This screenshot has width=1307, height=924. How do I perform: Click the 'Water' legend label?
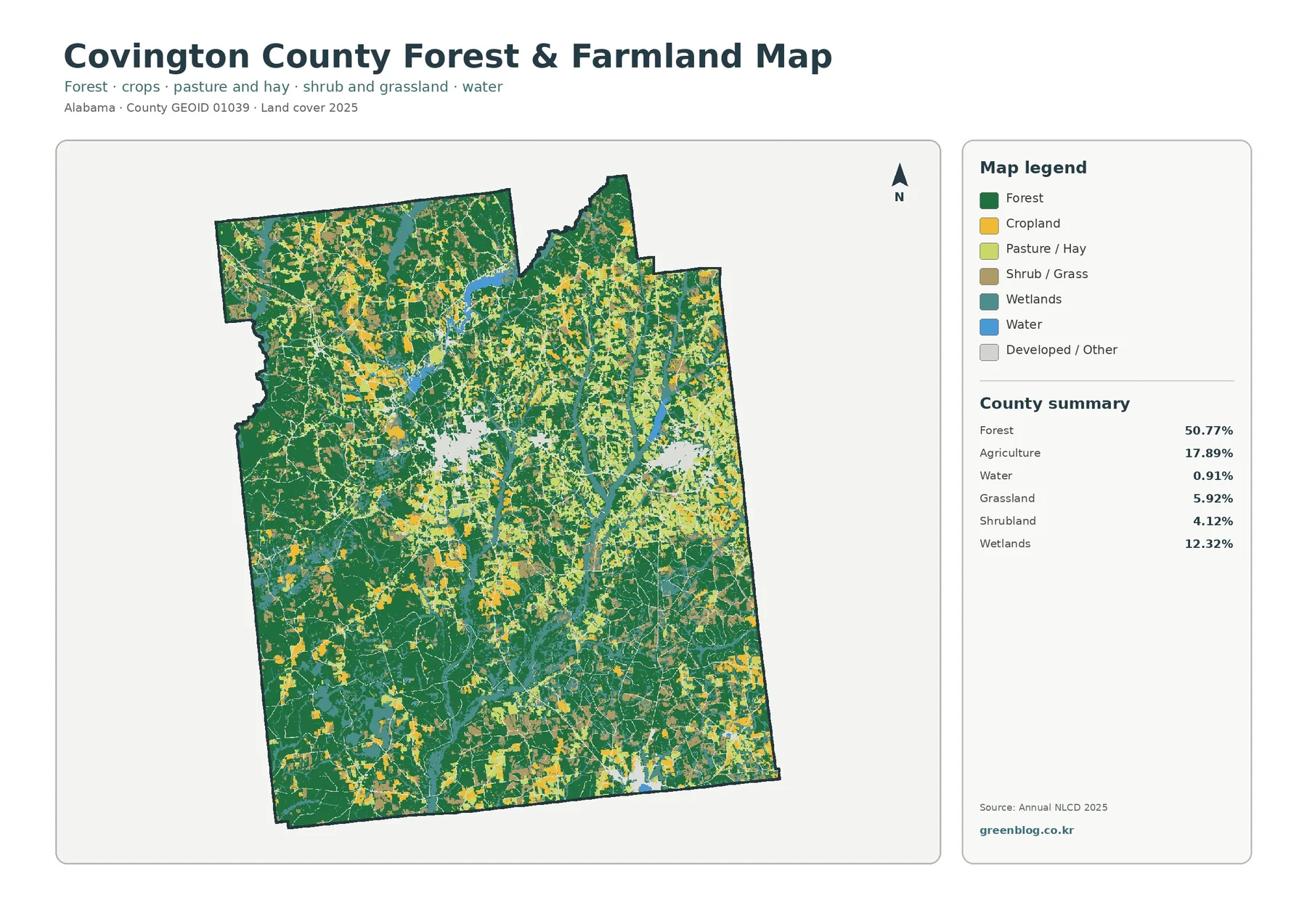(x=1024, y=325)
